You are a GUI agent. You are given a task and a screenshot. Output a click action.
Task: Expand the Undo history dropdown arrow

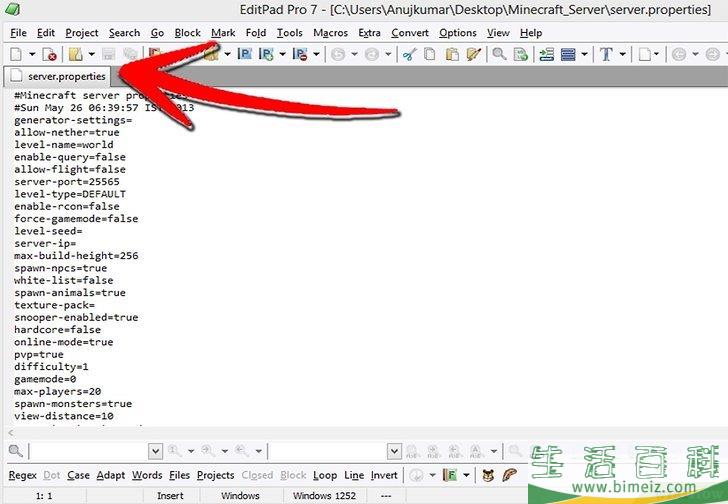click(x=354, y=54)
